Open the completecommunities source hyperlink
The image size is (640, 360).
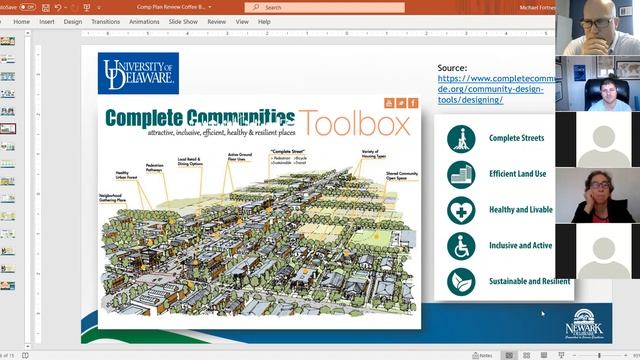click(496, 89)
